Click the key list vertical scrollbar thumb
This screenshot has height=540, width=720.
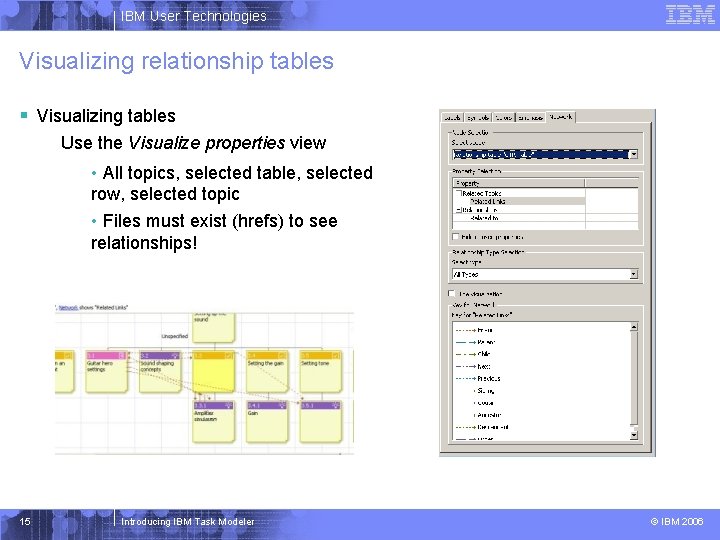tap(634, 378)
